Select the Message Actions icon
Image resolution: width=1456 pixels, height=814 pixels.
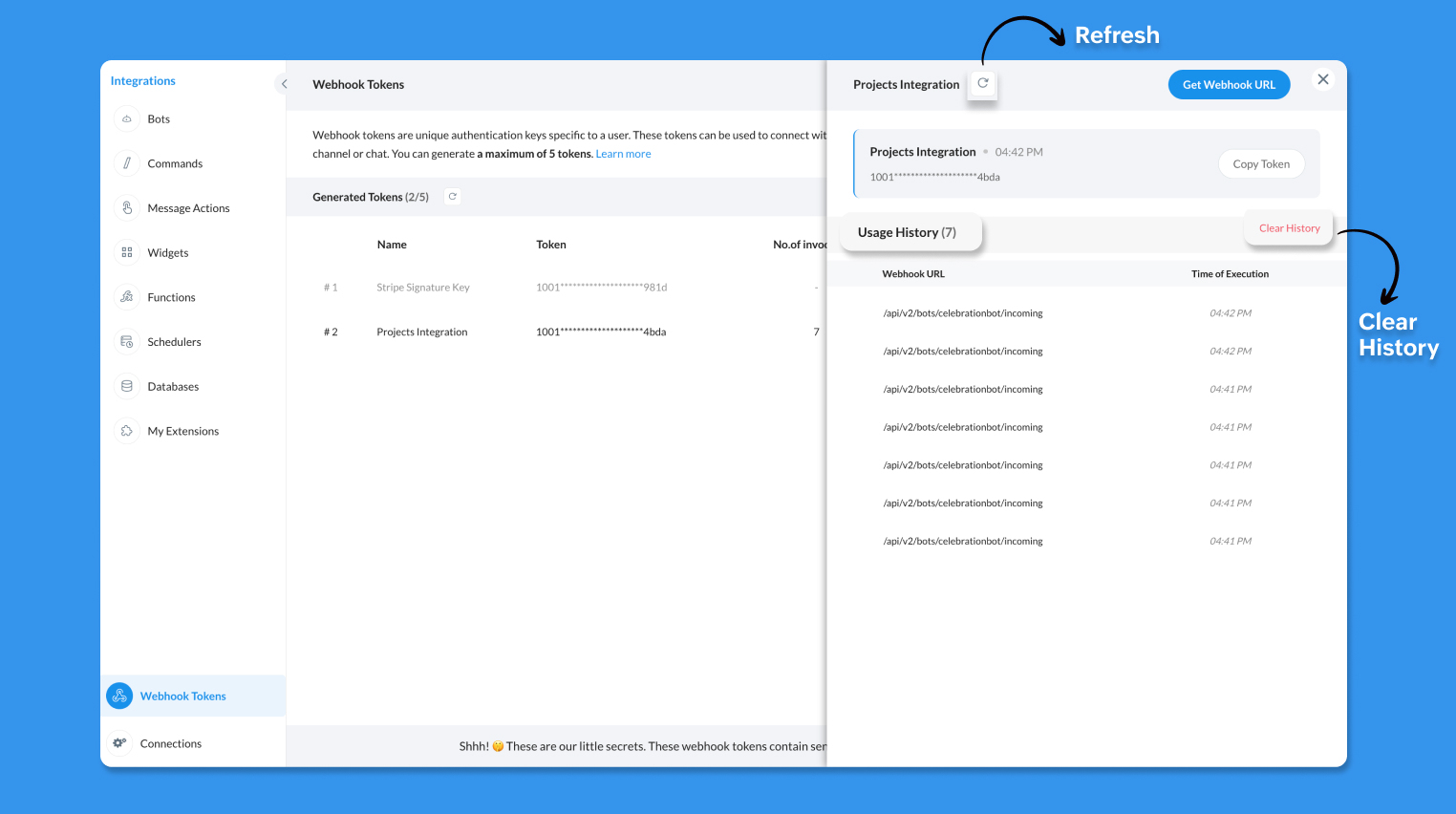click(126, 208)
